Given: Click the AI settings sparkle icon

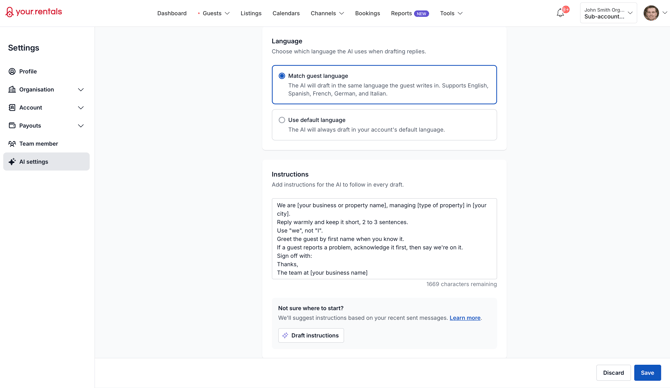Looking at the screenshot, I should (12, 162).
